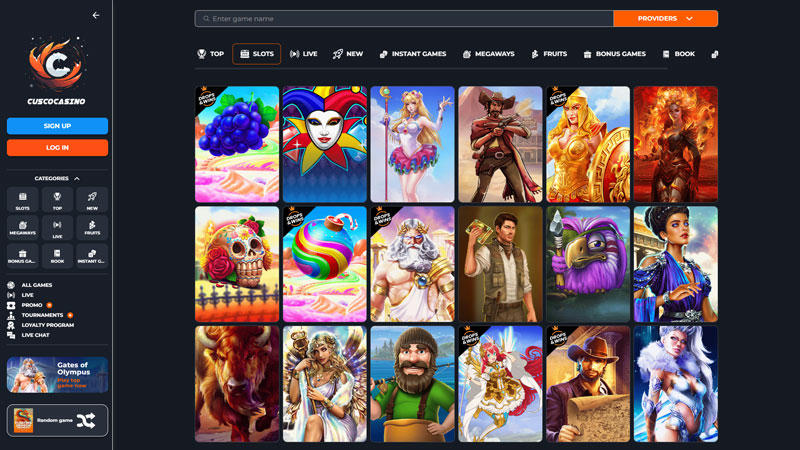The width and height of the screenshot is (800, 450).
Task: Open the purple bird with spear game
Action: pos(588,264)
